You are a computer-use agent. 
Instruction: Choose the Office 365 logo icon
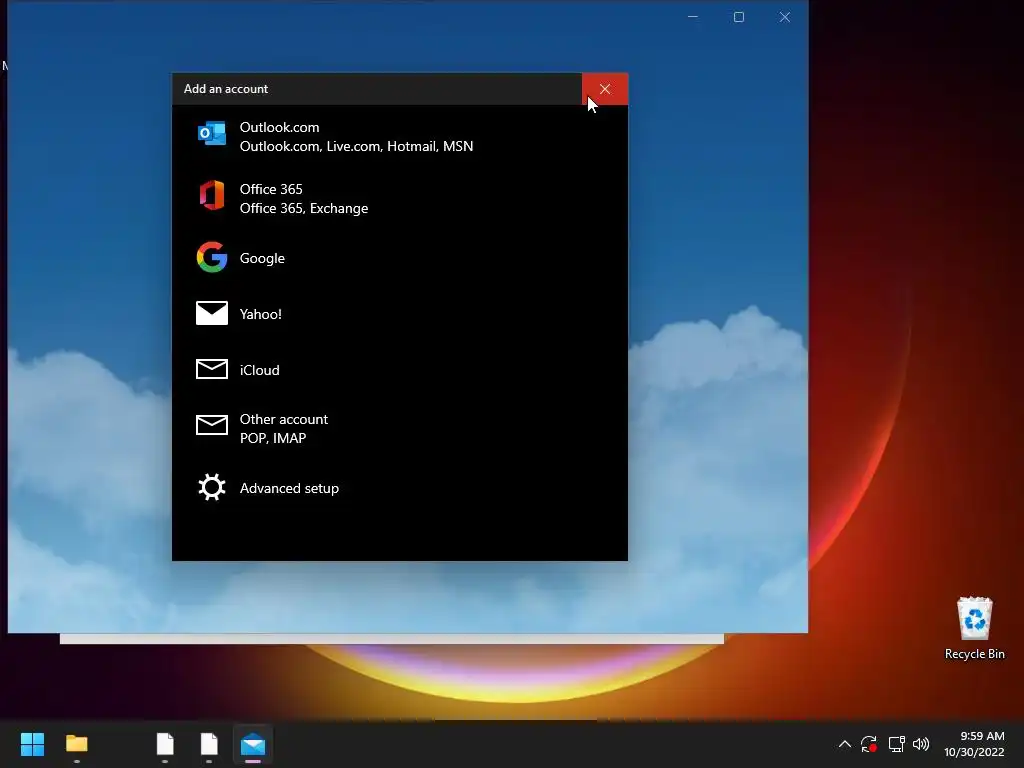pos(212,195)
